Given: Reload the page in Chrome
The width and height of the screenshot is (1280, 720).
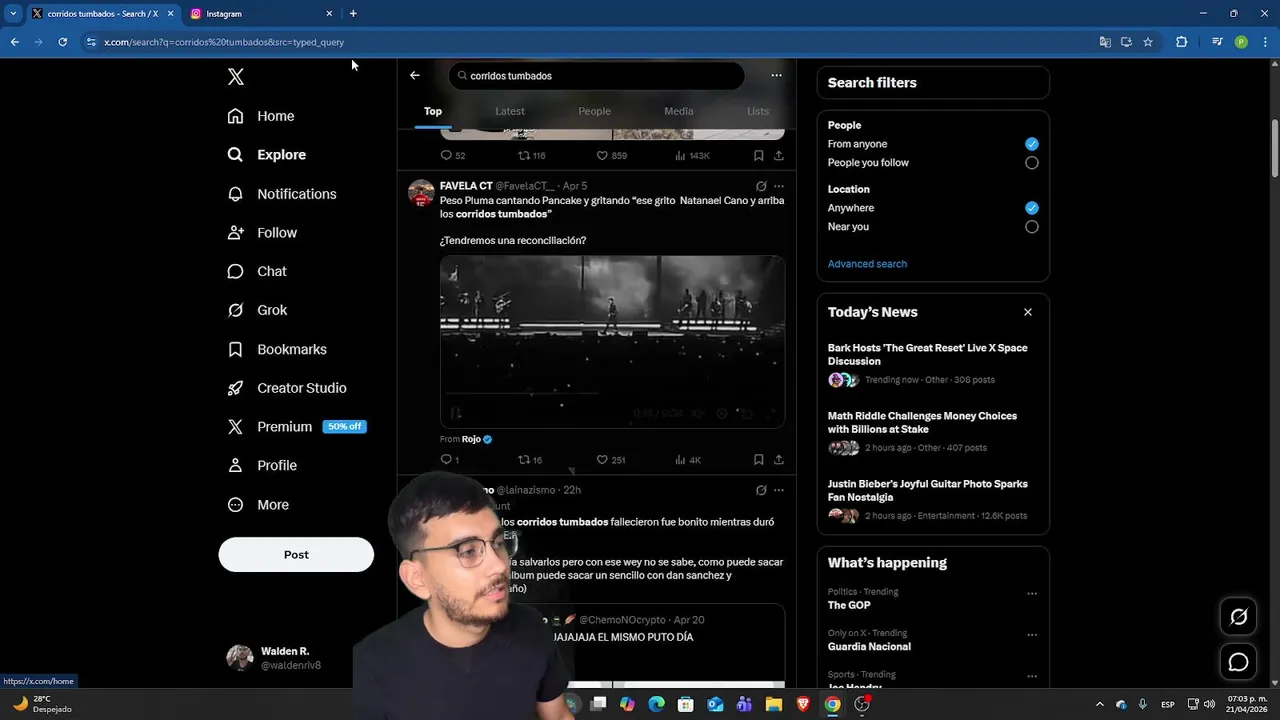Looking at the screenshot, I should click(62, 42).
